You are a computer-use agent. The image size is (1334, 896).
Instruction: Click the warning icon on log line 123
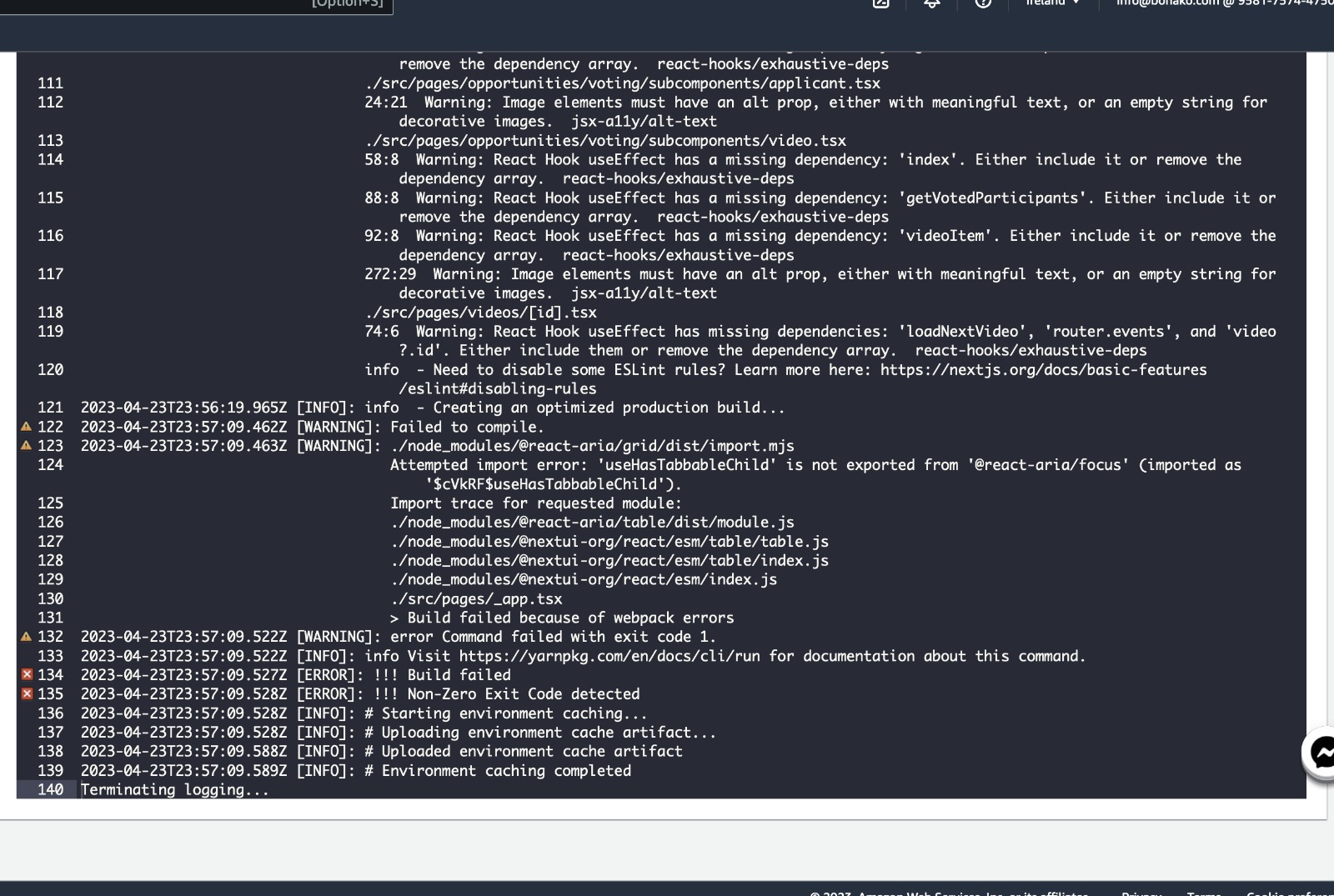pos(26,446)
